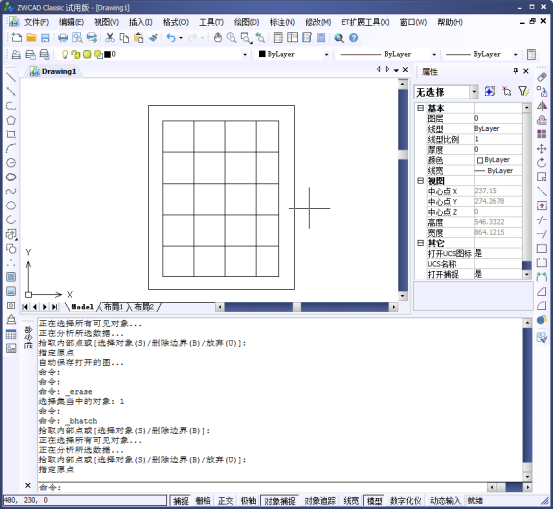Toggle 栅格 grid display
Image resolution: width=554 pixels, height=509 pixels.
(203, 501)
